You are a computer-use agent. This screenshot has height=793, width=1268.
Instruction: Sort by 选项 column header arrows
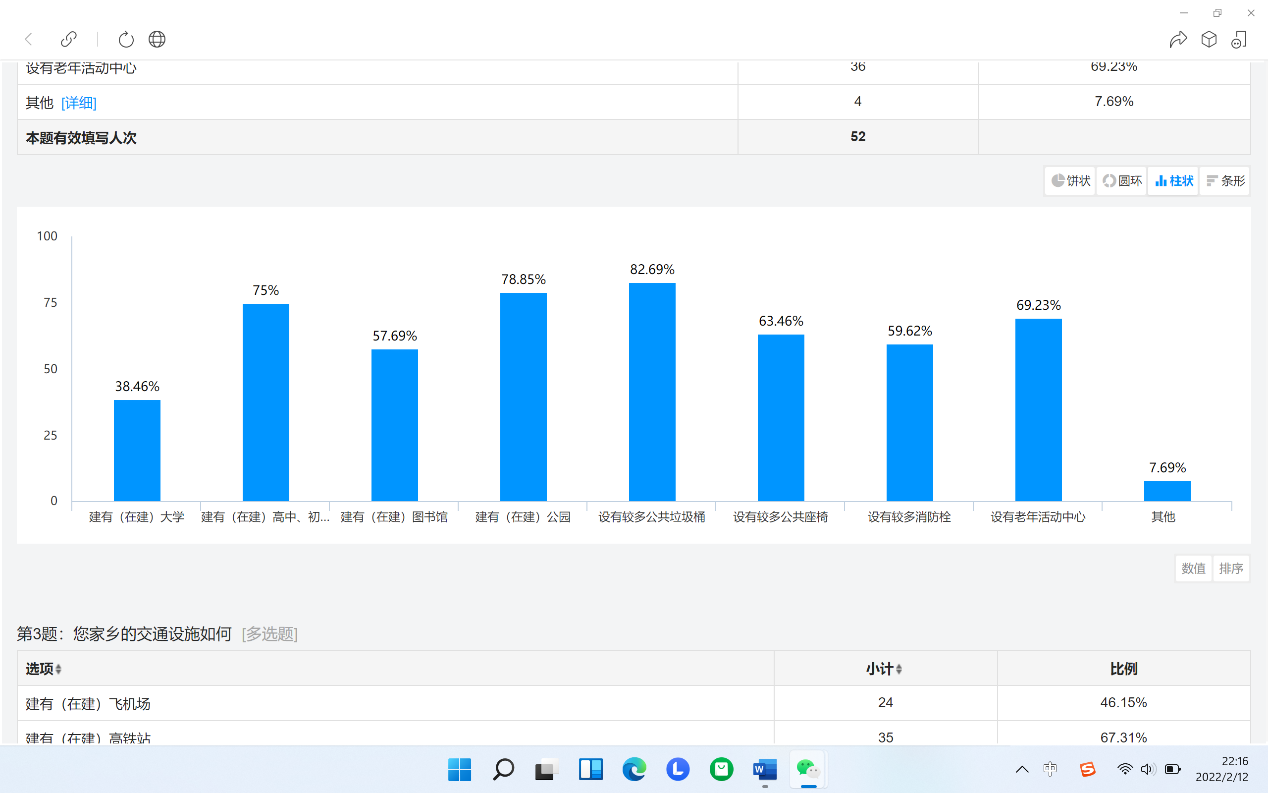[x=58, y=669]
